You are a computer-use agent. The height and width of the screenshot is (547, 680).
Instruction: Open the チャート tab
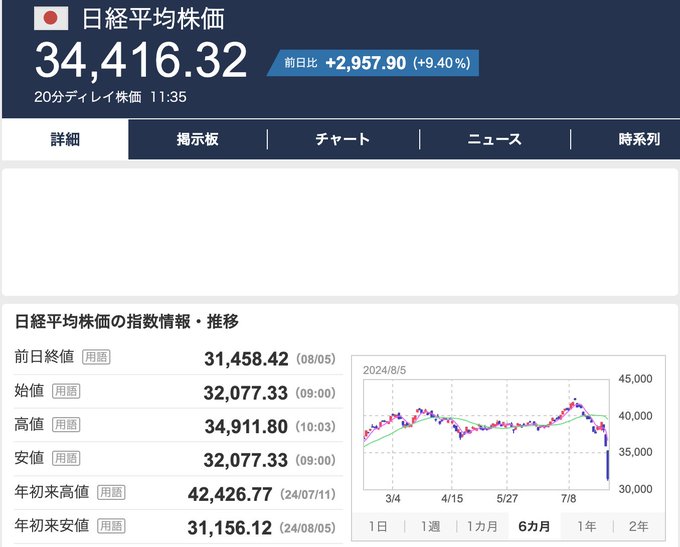click(343, 140)
